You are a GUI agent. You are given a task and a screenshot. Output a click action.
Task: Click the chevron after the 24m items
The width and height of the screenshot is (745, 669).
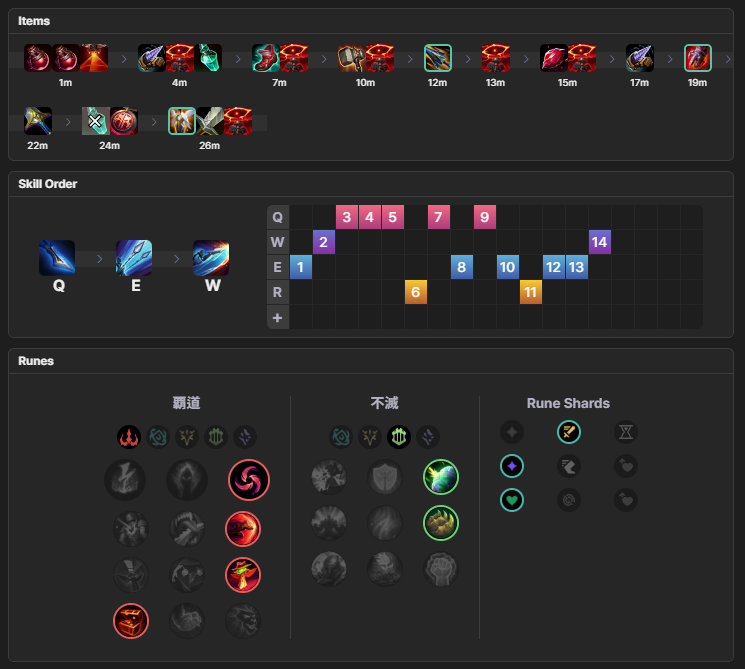pos(154,122)
